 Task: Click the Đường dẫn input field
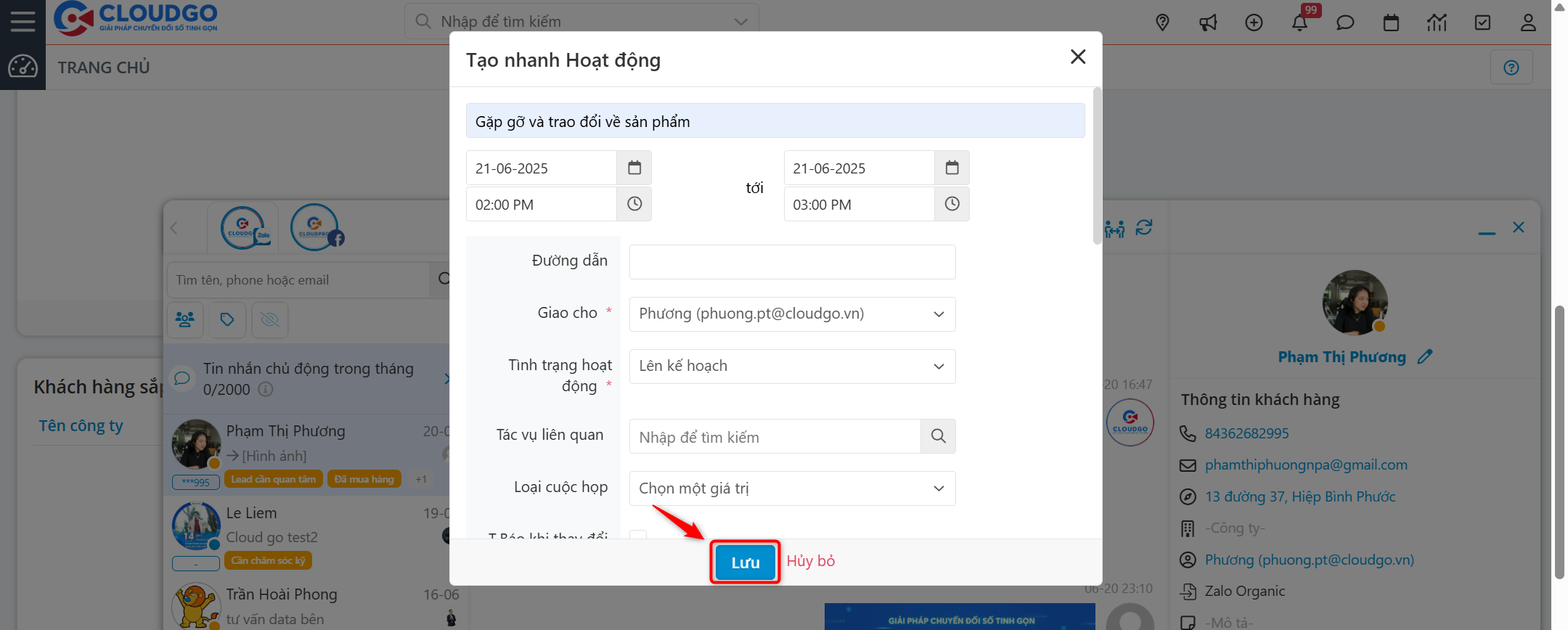792,262
